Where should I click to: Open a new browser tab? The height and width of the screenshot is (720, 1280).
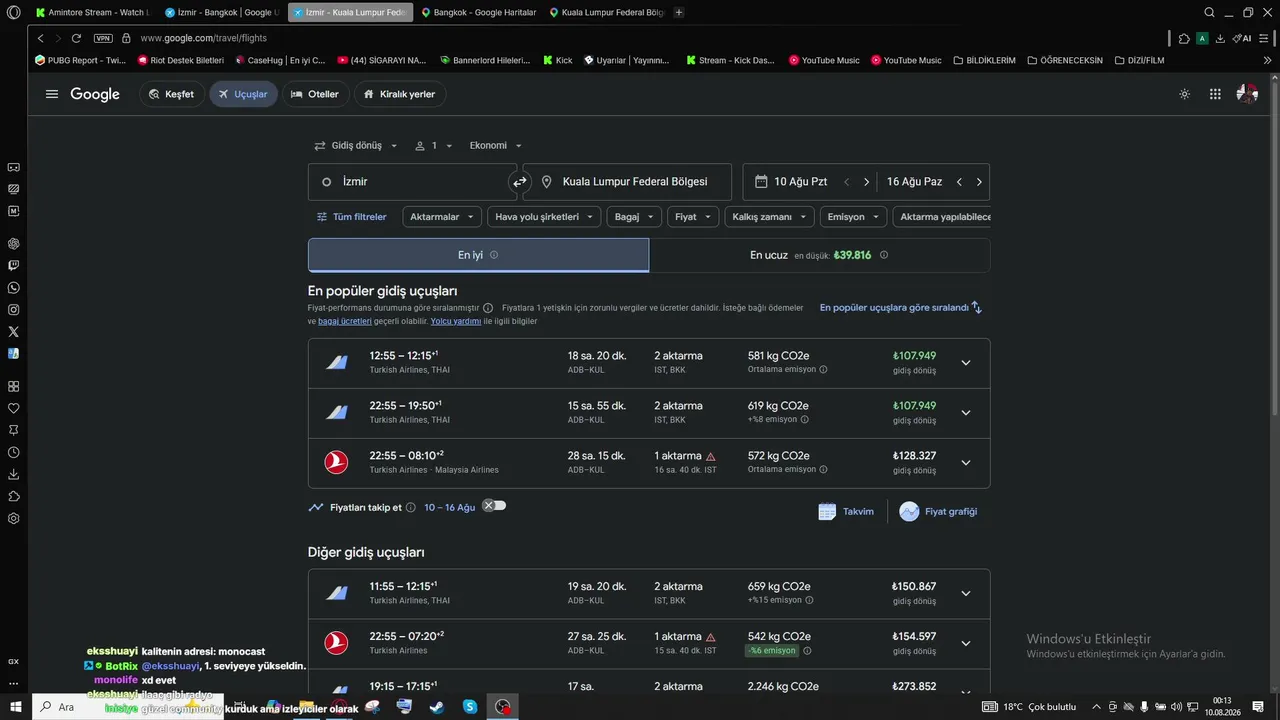[x=679, y=12]
